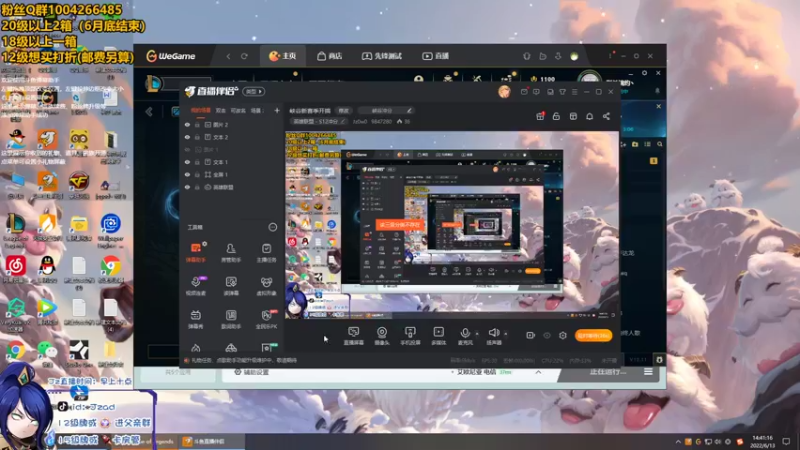Click the WeGame refresh icon
Viewport: 800px width, 450px height.
pos(244,56)
